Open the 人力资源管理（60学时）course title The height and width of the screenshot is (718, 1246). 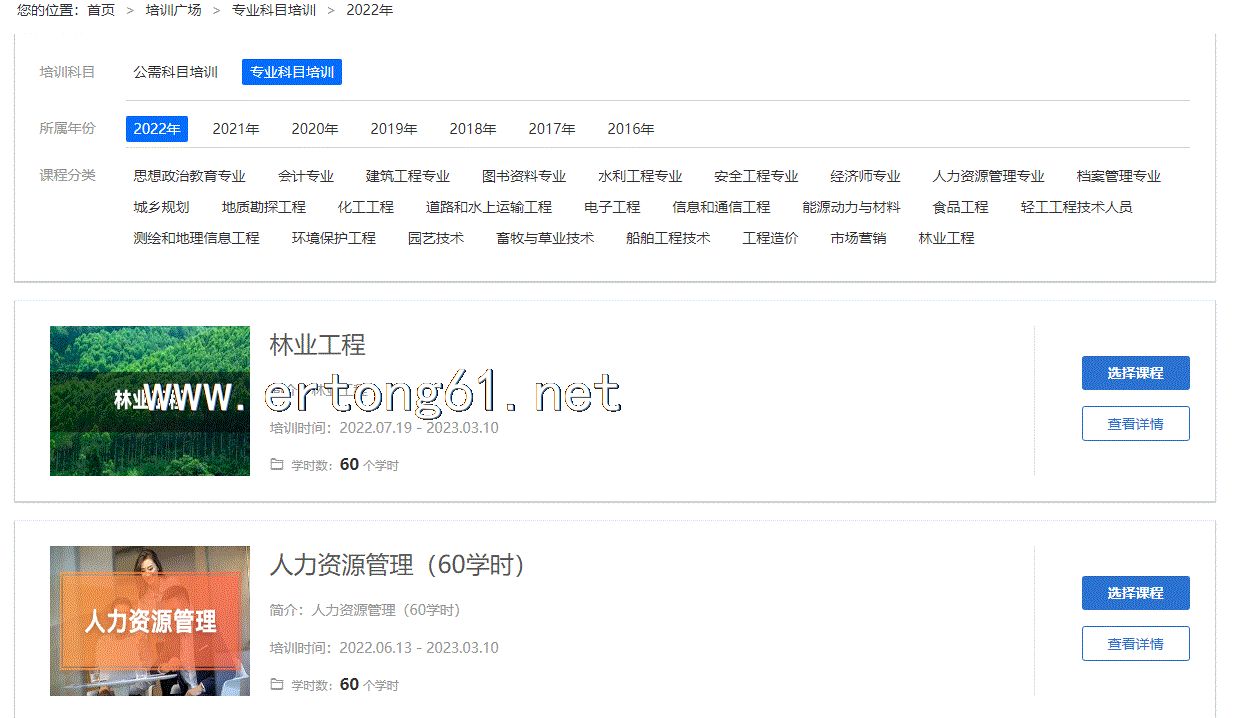[x=398, y=565]
